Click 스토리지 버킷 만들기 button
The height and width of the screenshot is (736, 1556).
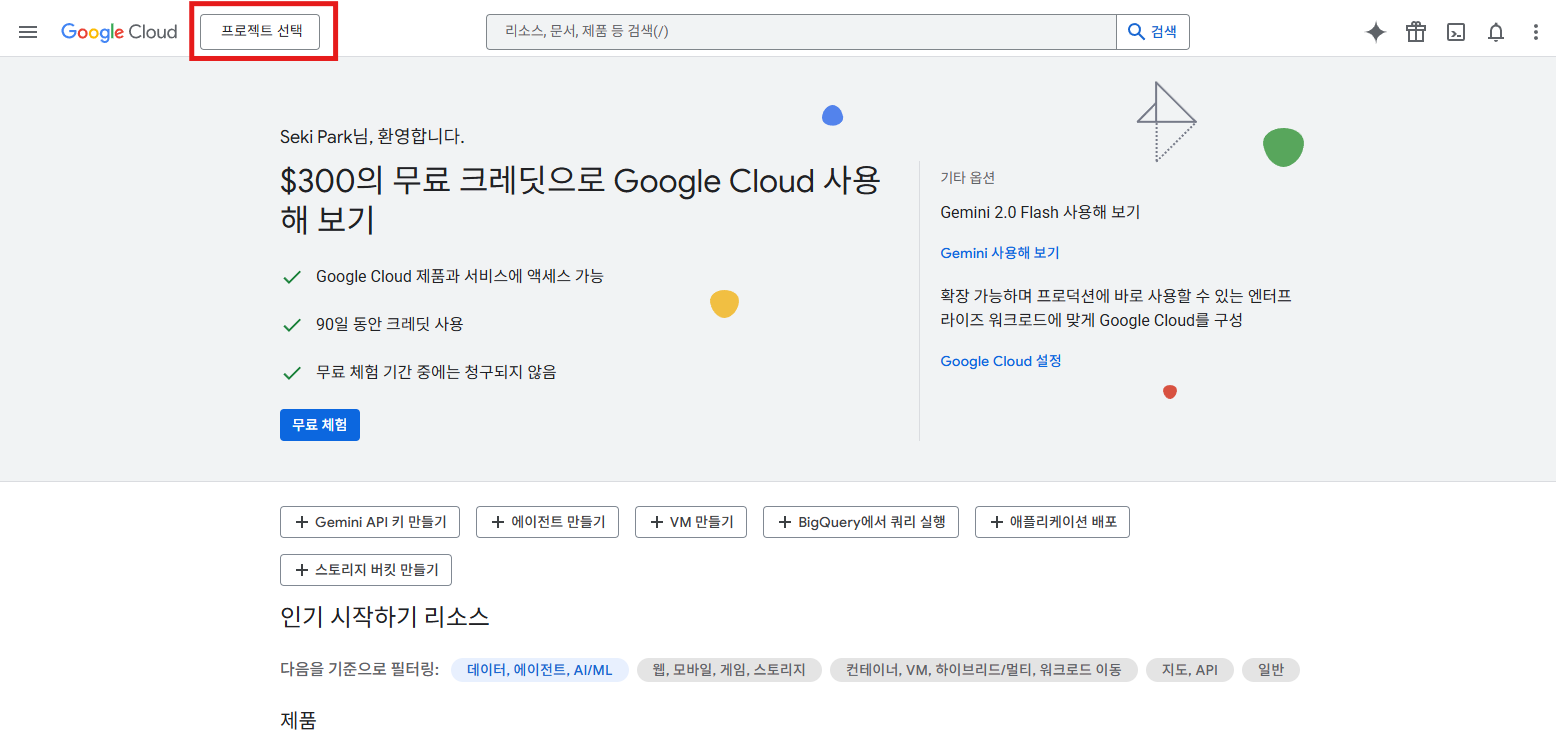click(x=366, y=570)
